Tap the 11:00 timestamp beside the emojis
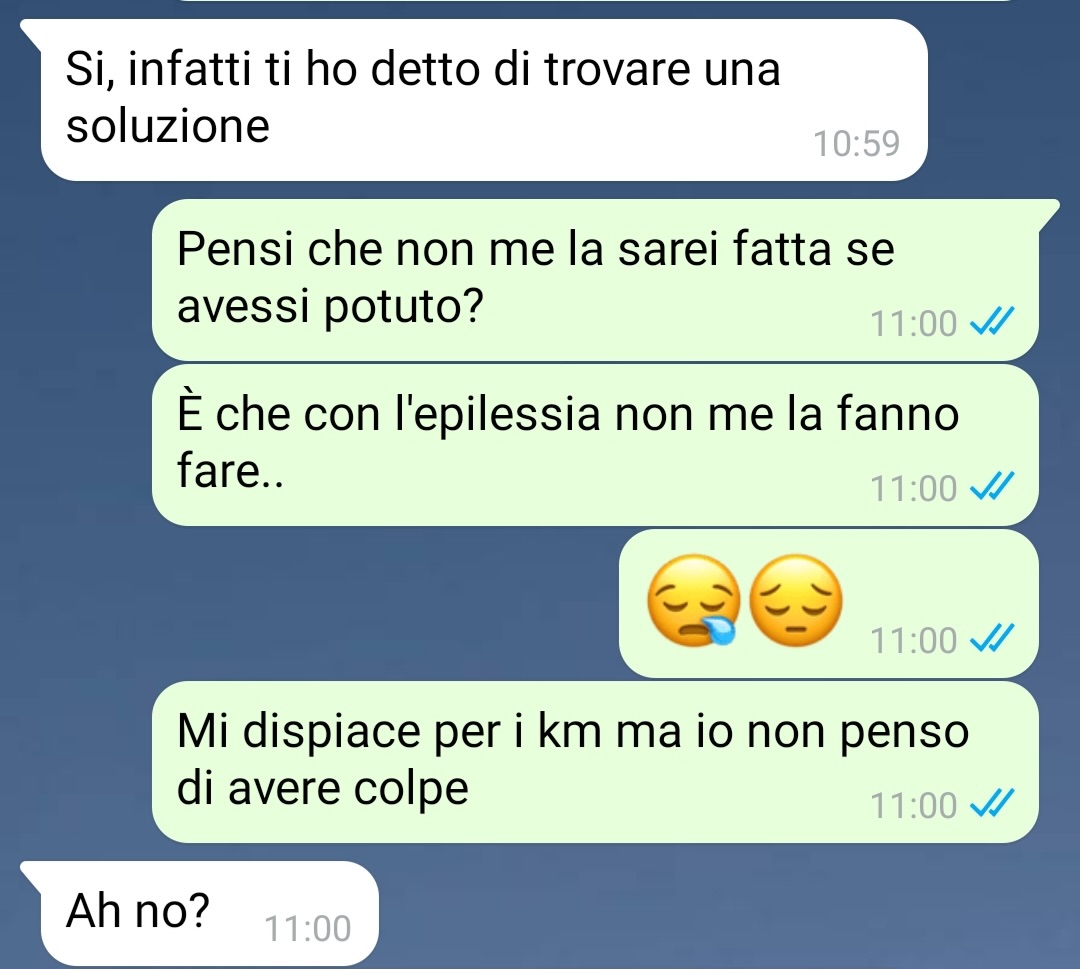Image resolution: width=1080 pixels, height=969 pixels. (x=914, y=640)
